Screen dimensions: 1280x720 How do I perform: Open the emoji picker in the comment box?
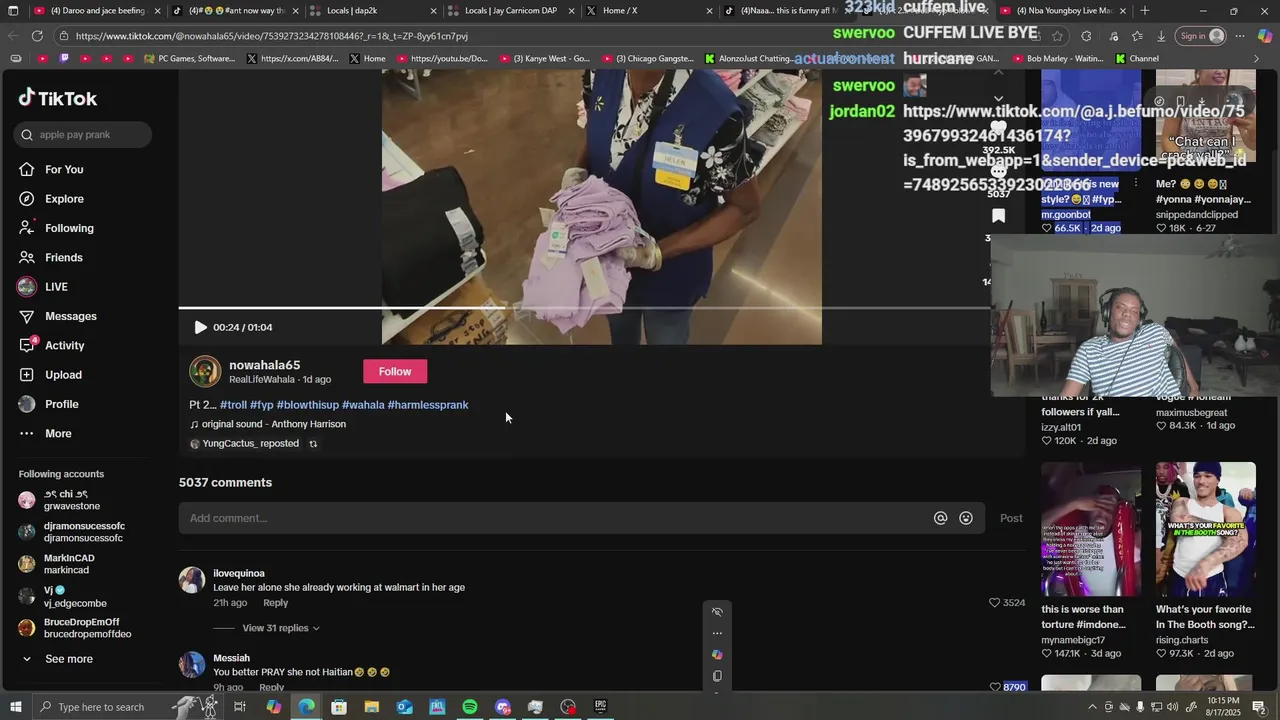click(966, 518)
